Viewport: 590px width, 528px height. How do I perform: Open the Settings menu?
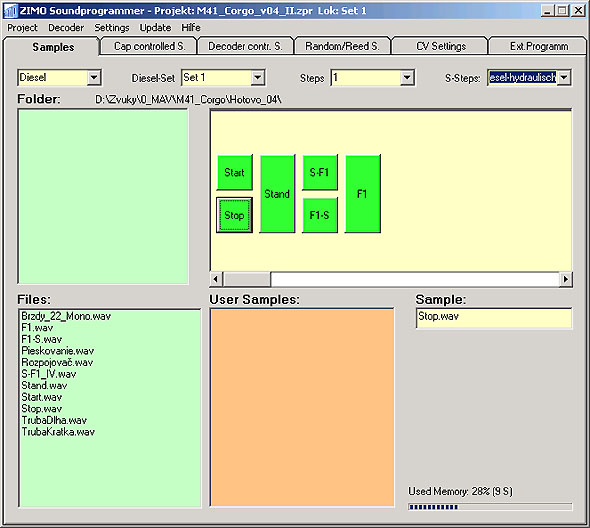[x=111, y=28]
